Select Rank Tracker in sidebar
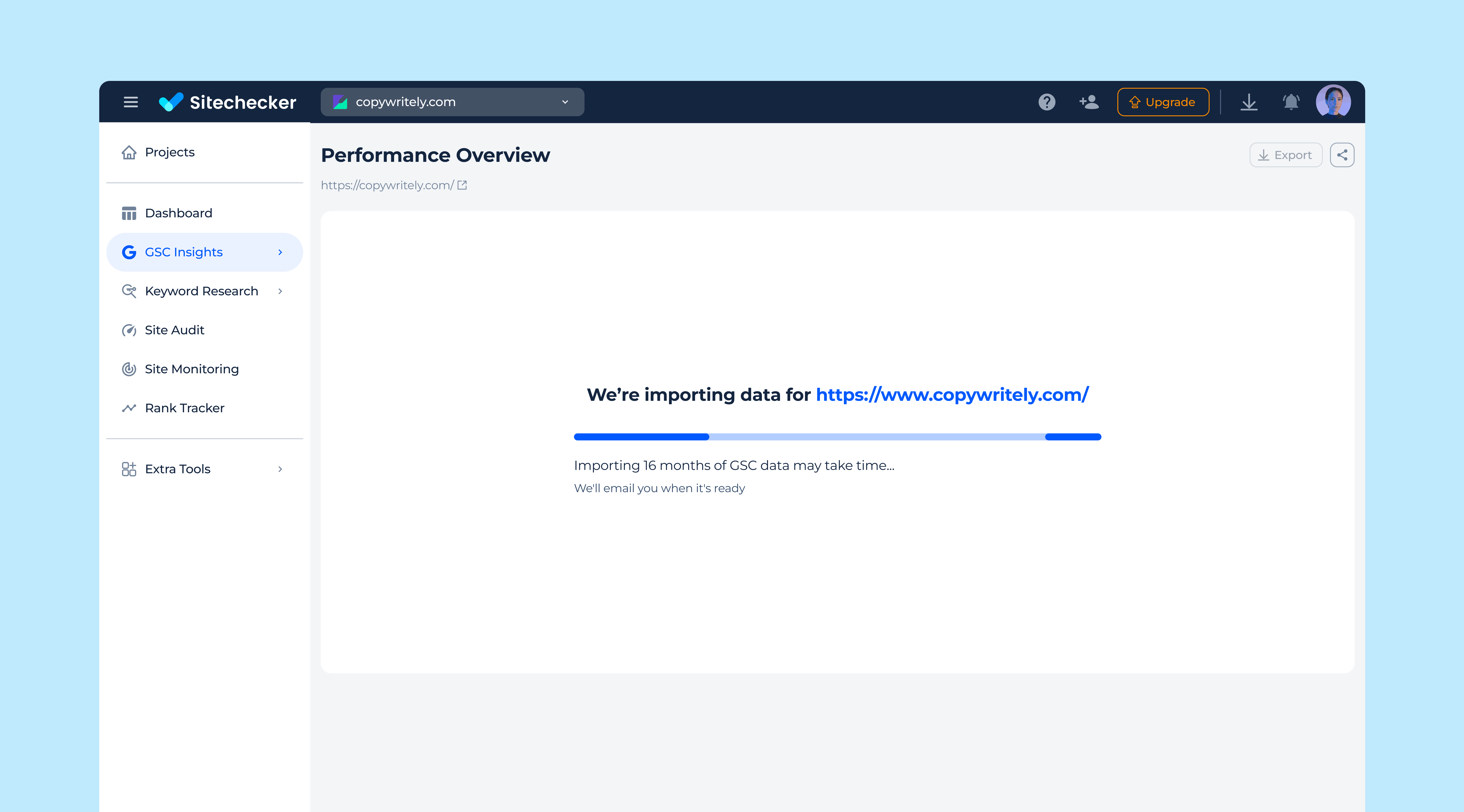This screenshot has width=1464, height=812. 184,408
